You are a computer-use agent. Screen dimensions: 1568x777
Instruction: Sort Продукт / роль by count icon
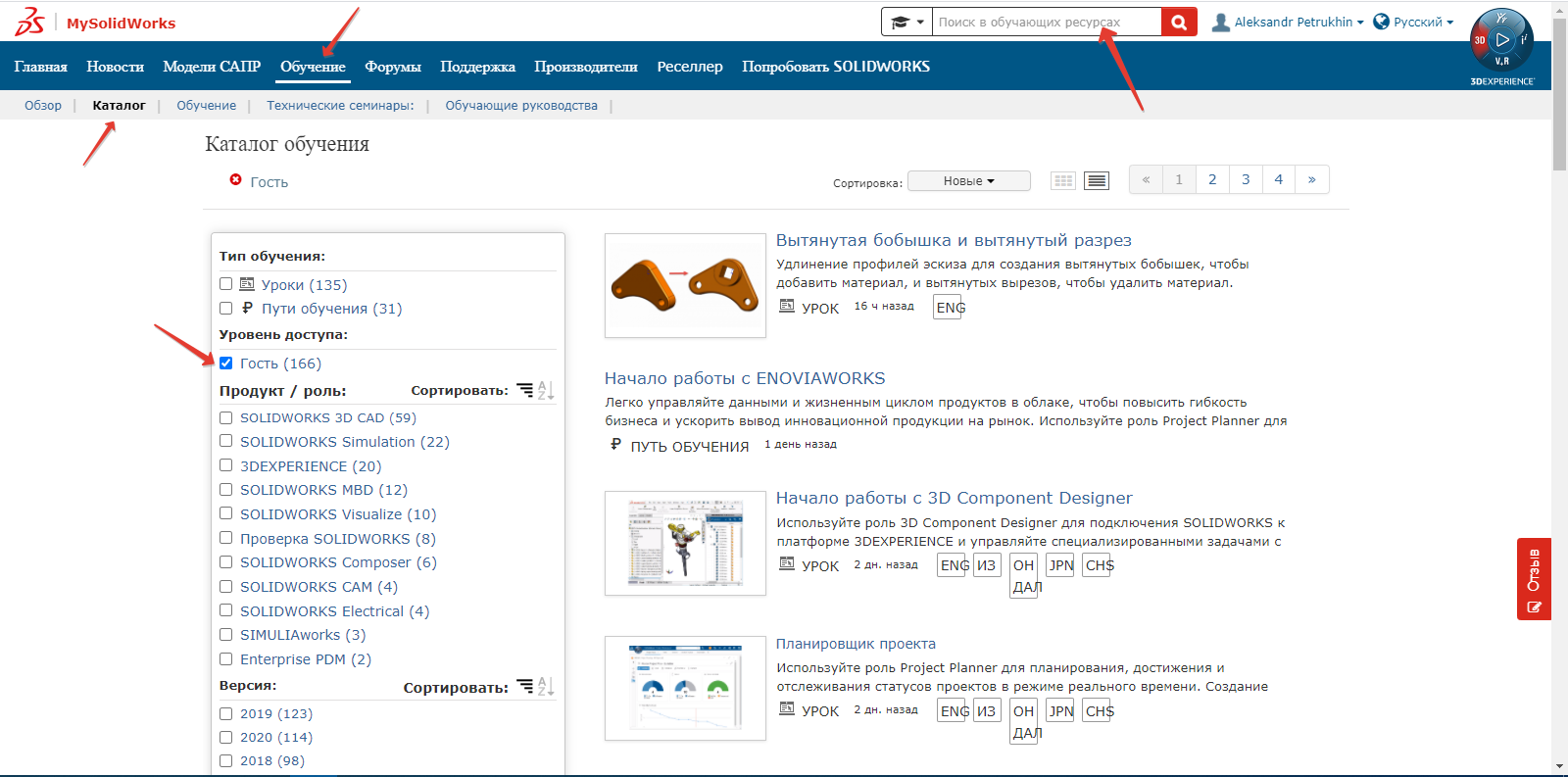(525, 390)
